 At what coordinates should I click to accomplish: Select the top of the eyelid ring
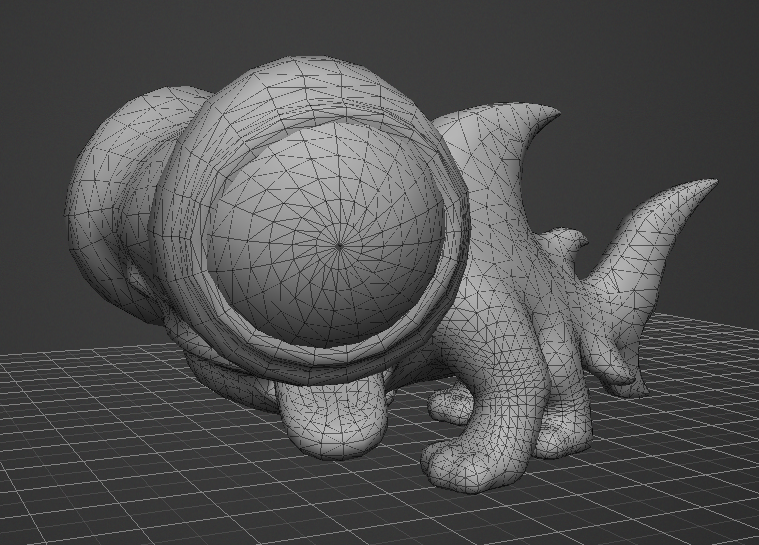pos(312,78)
